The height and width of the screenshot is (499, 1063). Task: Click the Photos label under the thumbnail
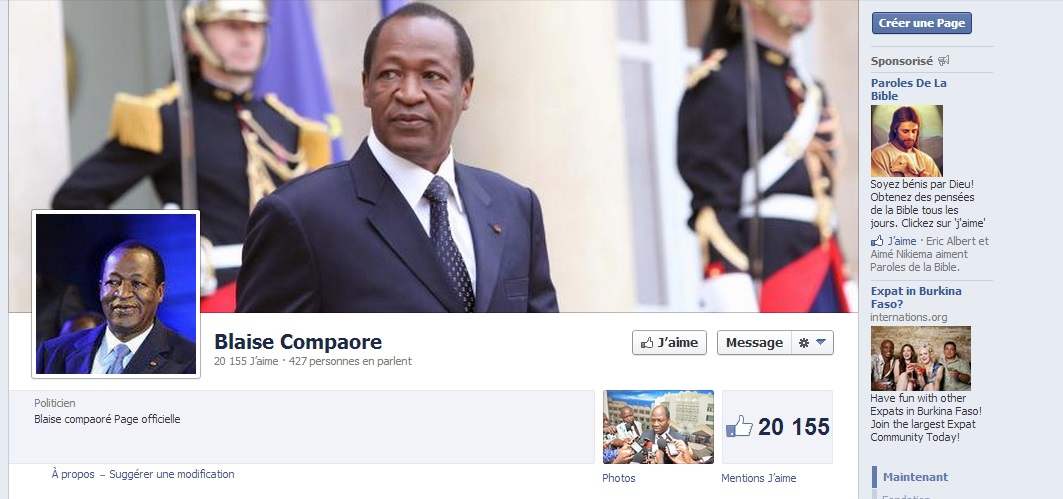tap(619, 478)
